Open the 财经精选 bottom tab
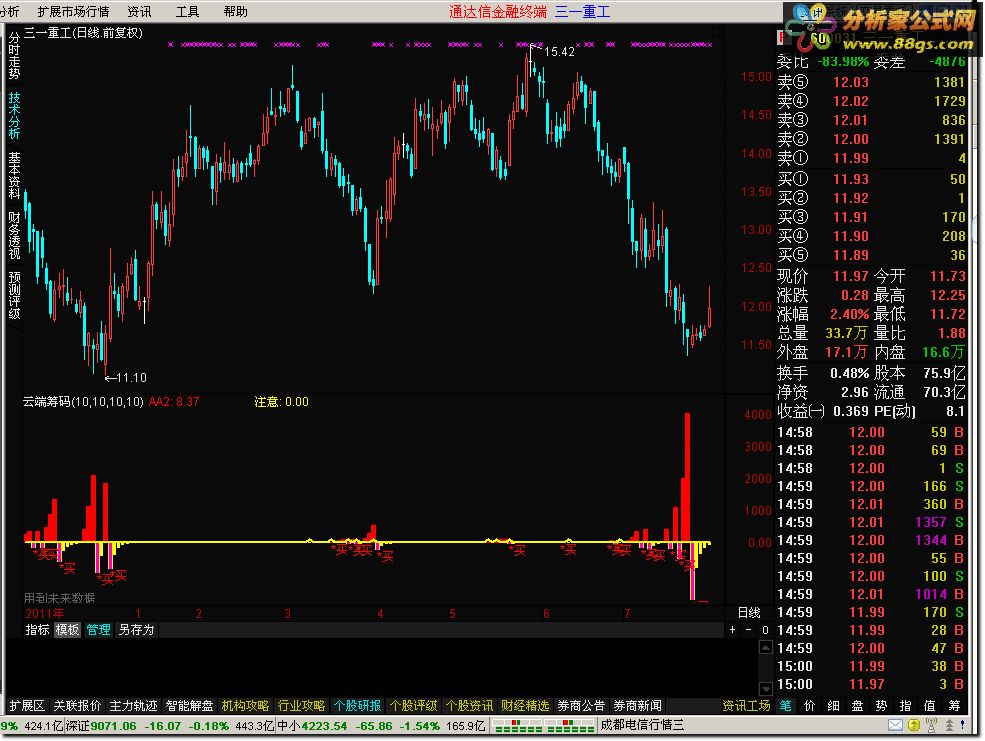985x741 pixels. pos(525,706)
